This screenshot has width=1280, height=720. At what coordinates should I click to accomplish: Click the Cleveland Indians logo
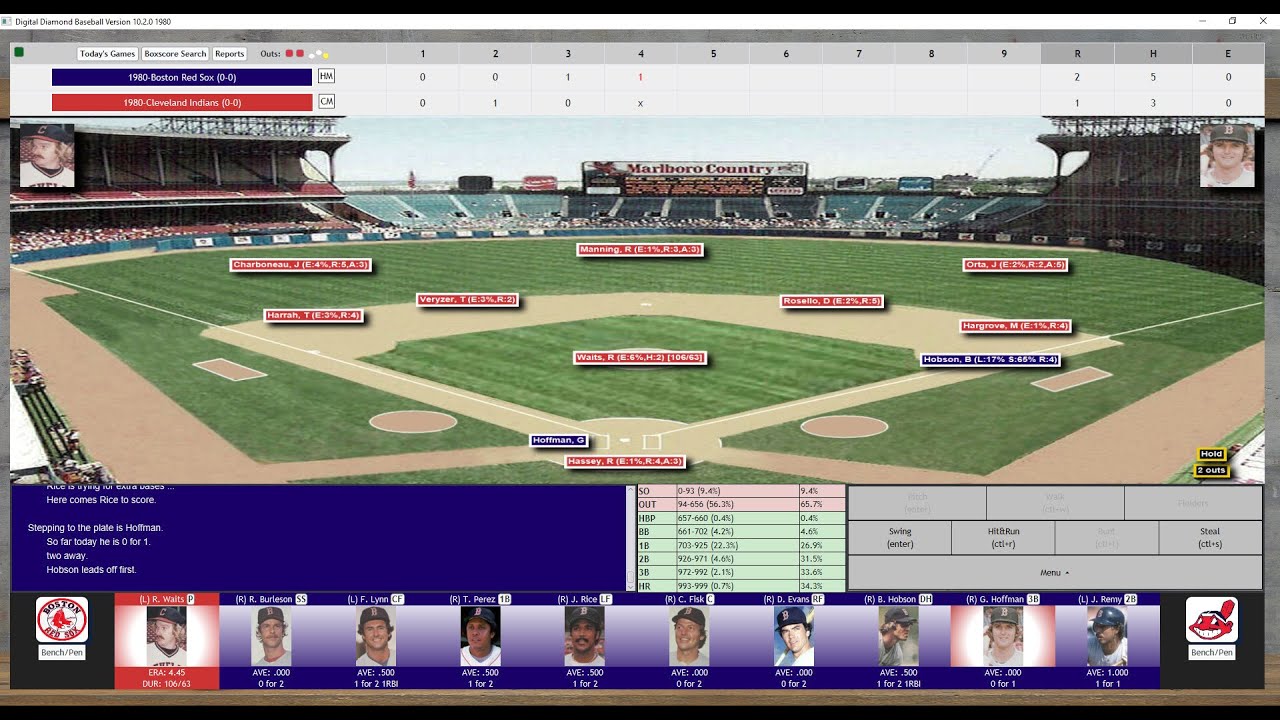click(x=1212, y=620)
